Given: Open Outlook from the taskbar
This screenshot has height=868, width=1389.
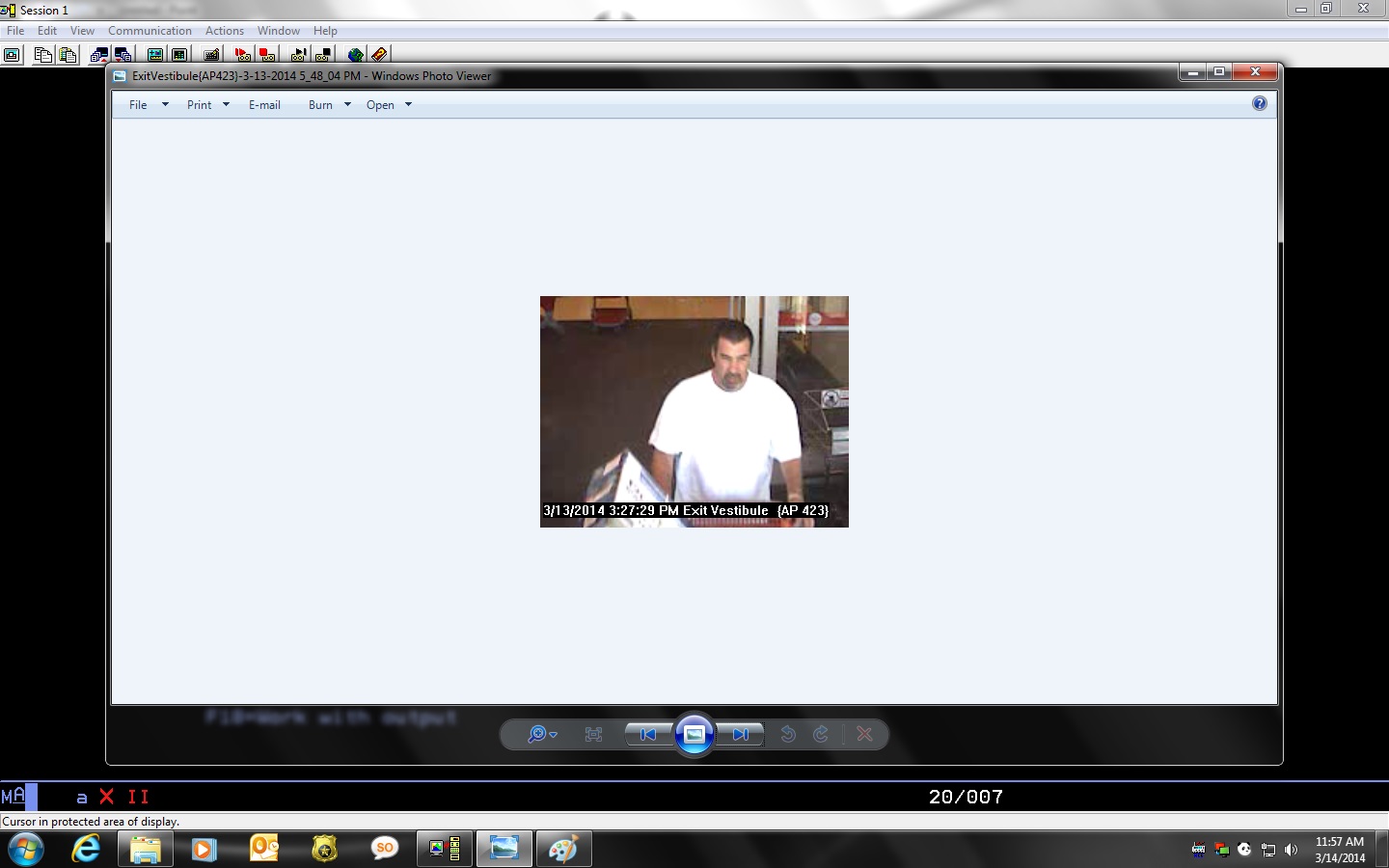Looking at the screenshot, I should tap(263, 849).
